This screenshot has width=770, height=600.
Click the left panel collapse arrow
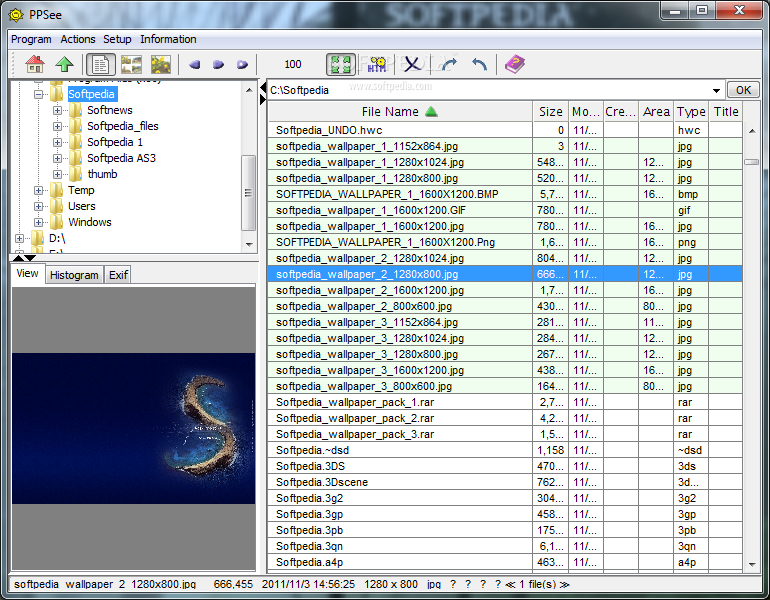263,88
